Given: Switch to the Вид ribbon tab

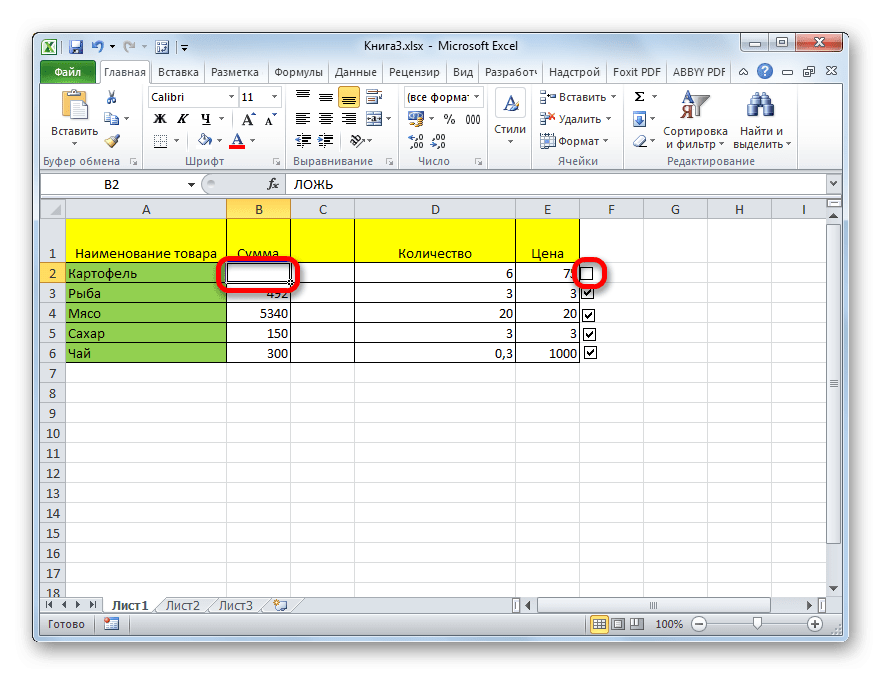Looking at the screenshot, I should click(x=463, y=72).
